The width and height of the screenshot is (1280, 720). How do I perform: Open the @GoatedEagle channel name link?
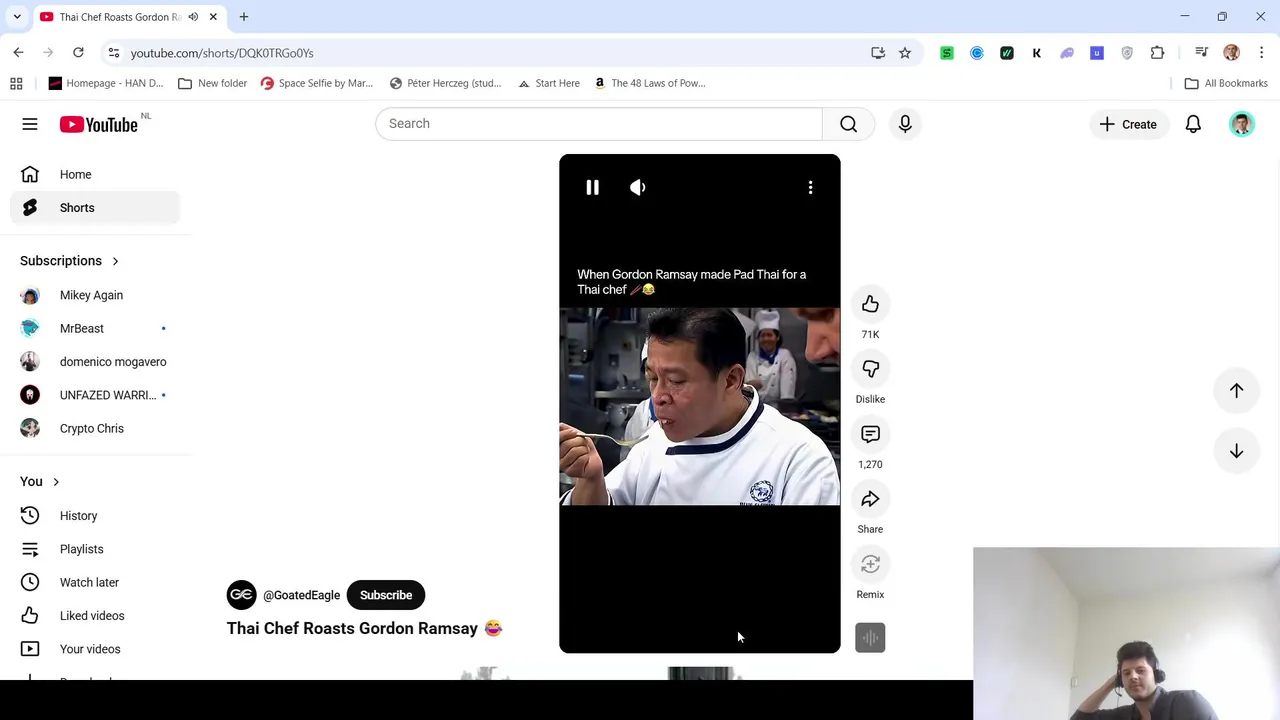point(301,595)
